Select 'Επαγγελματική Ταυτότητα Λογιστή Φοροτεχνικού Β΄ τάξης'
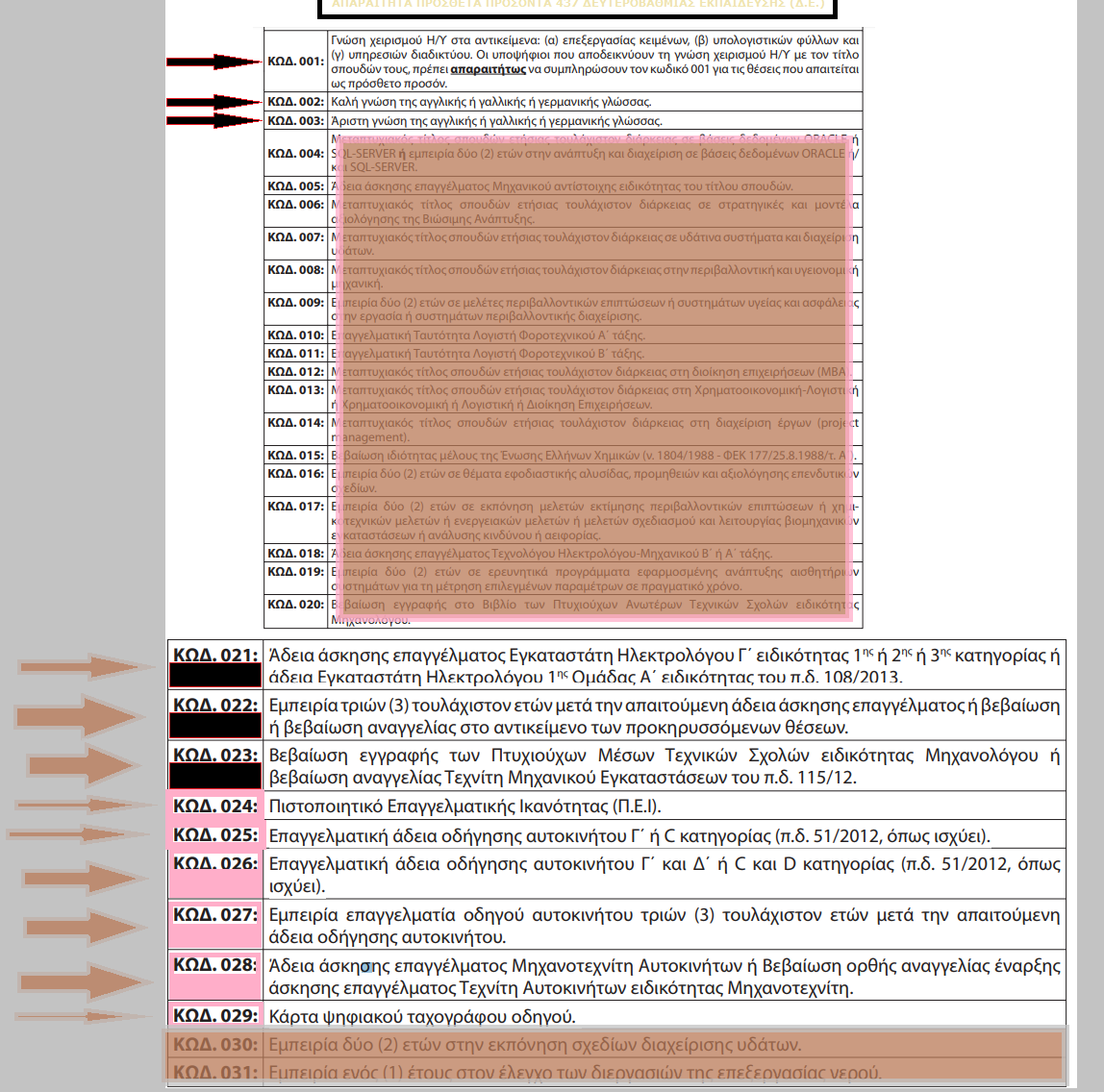The image size is (1104, 1092). tap(488, 353)
